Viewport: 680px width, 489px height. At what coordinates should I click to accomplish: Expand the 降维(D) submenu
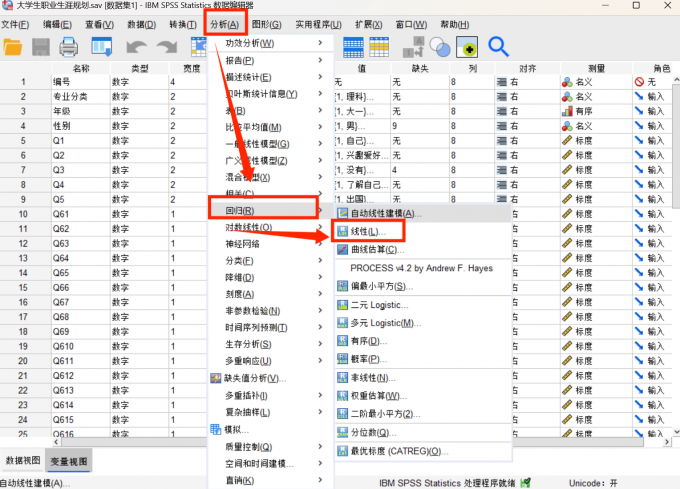tap(271, 277)
